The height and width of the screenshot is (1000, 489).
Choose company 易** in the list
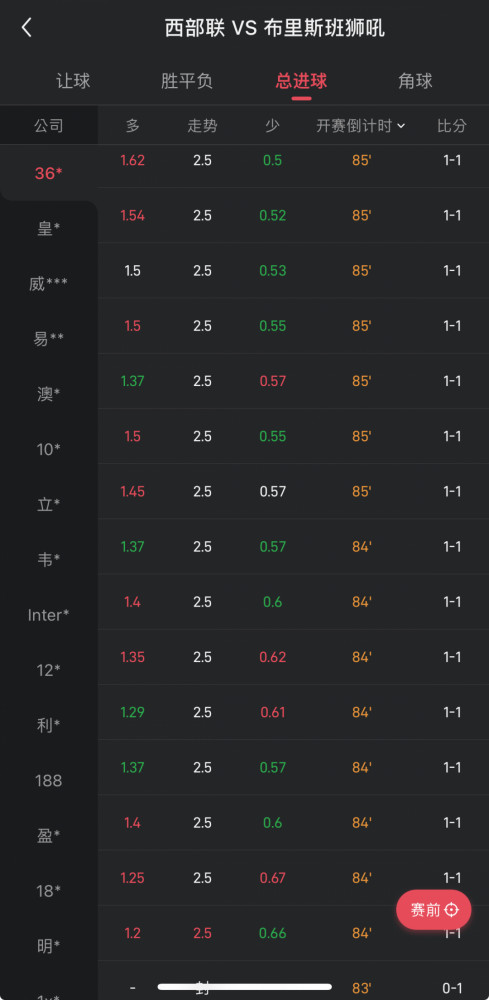[49, 339]
